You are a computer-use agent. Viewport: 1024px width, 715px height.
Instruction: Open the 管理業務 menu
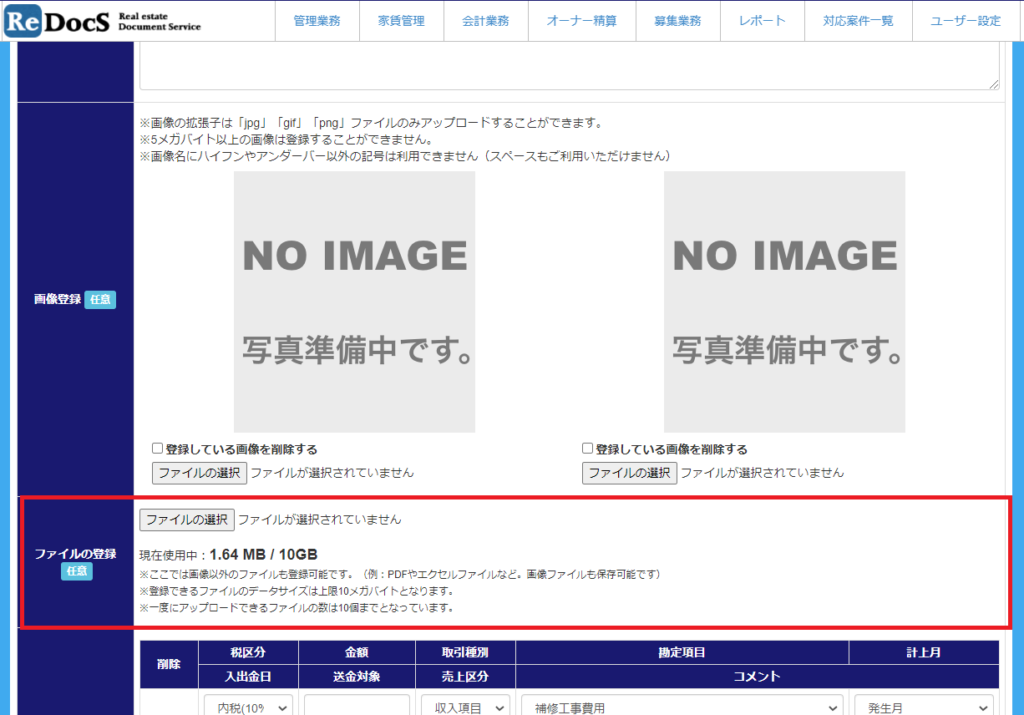point(317,21)
